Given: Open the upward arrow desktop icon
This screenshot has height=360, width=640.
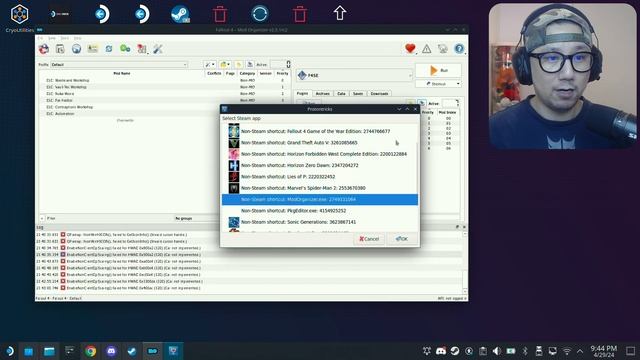Looking at the screenshot, I should [340, 13].
